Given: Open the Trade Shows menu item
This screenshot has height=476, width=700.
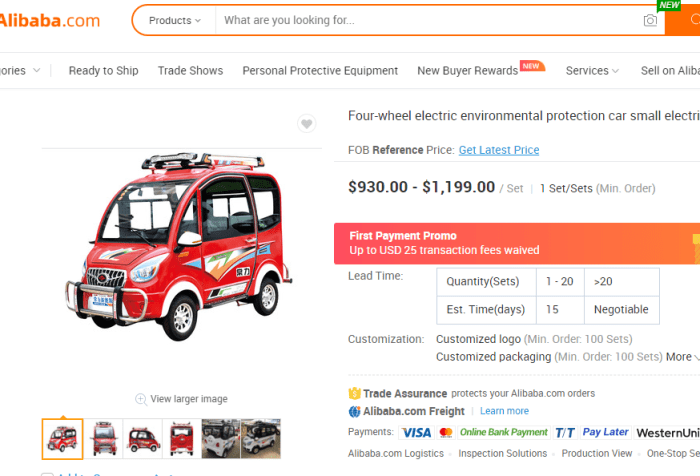Looking at the screenshot, I should pos(190,71).
